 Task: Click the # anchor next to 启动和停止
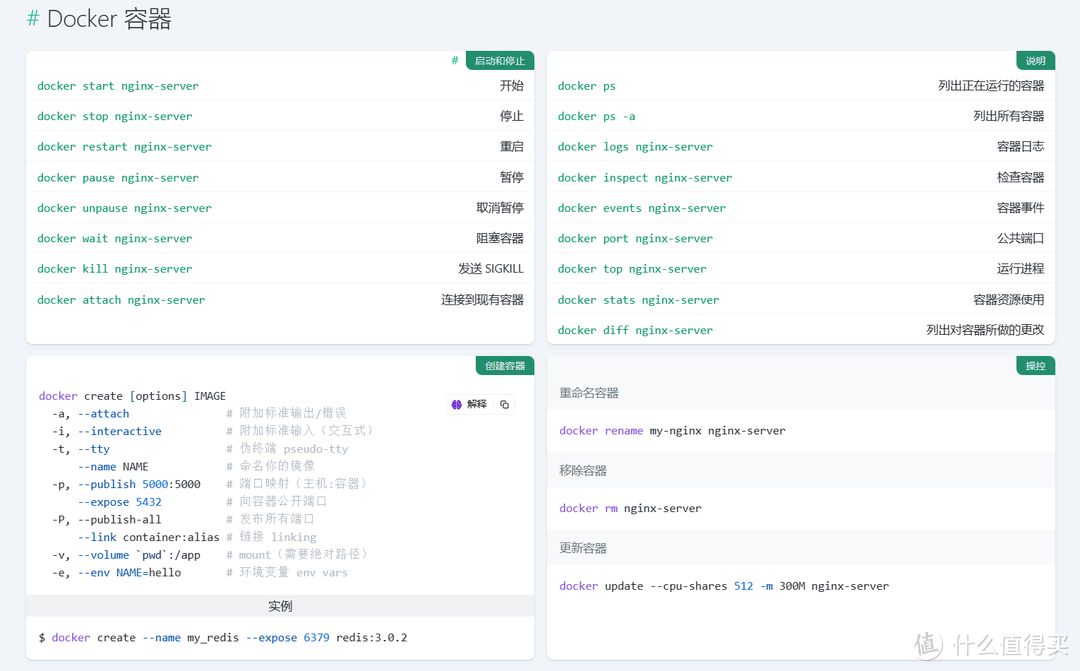click(455, 61)
